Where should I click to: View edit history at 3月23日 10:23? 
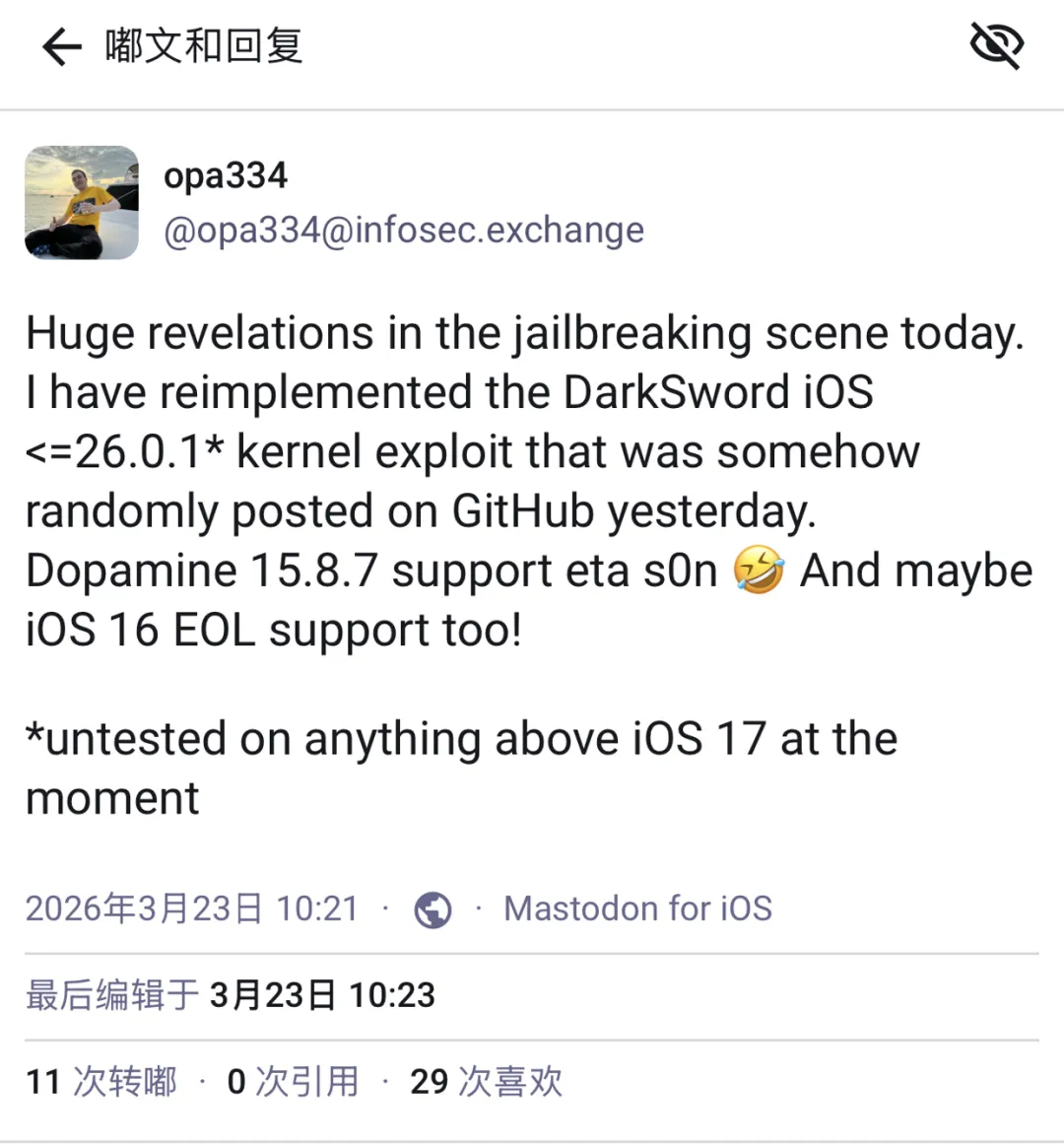[322, 995]
